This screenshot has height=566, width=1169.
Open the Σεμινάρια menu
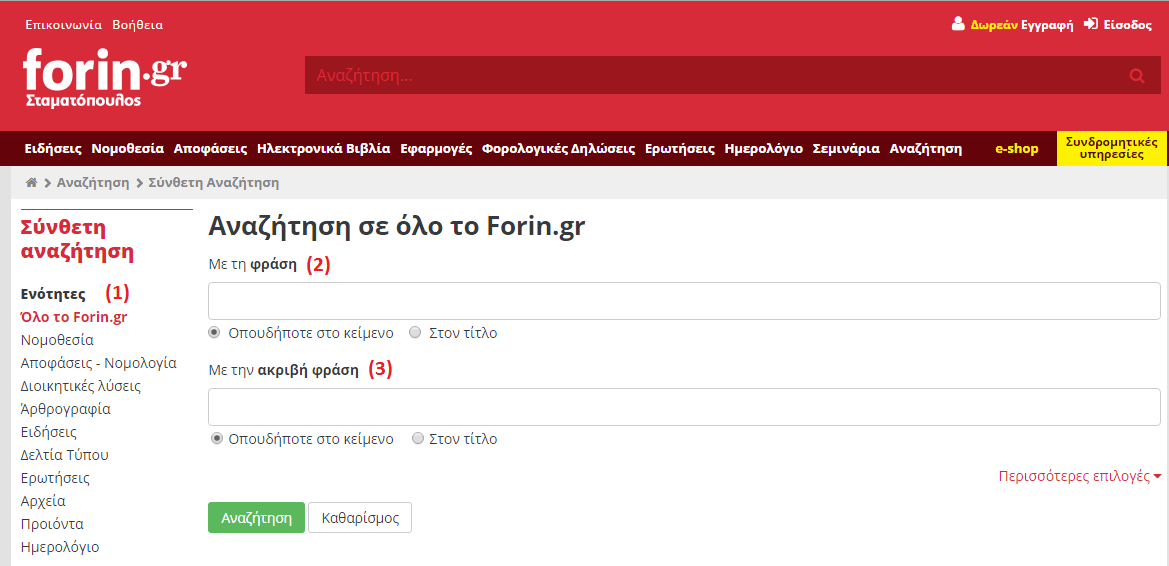coord(846,148)
